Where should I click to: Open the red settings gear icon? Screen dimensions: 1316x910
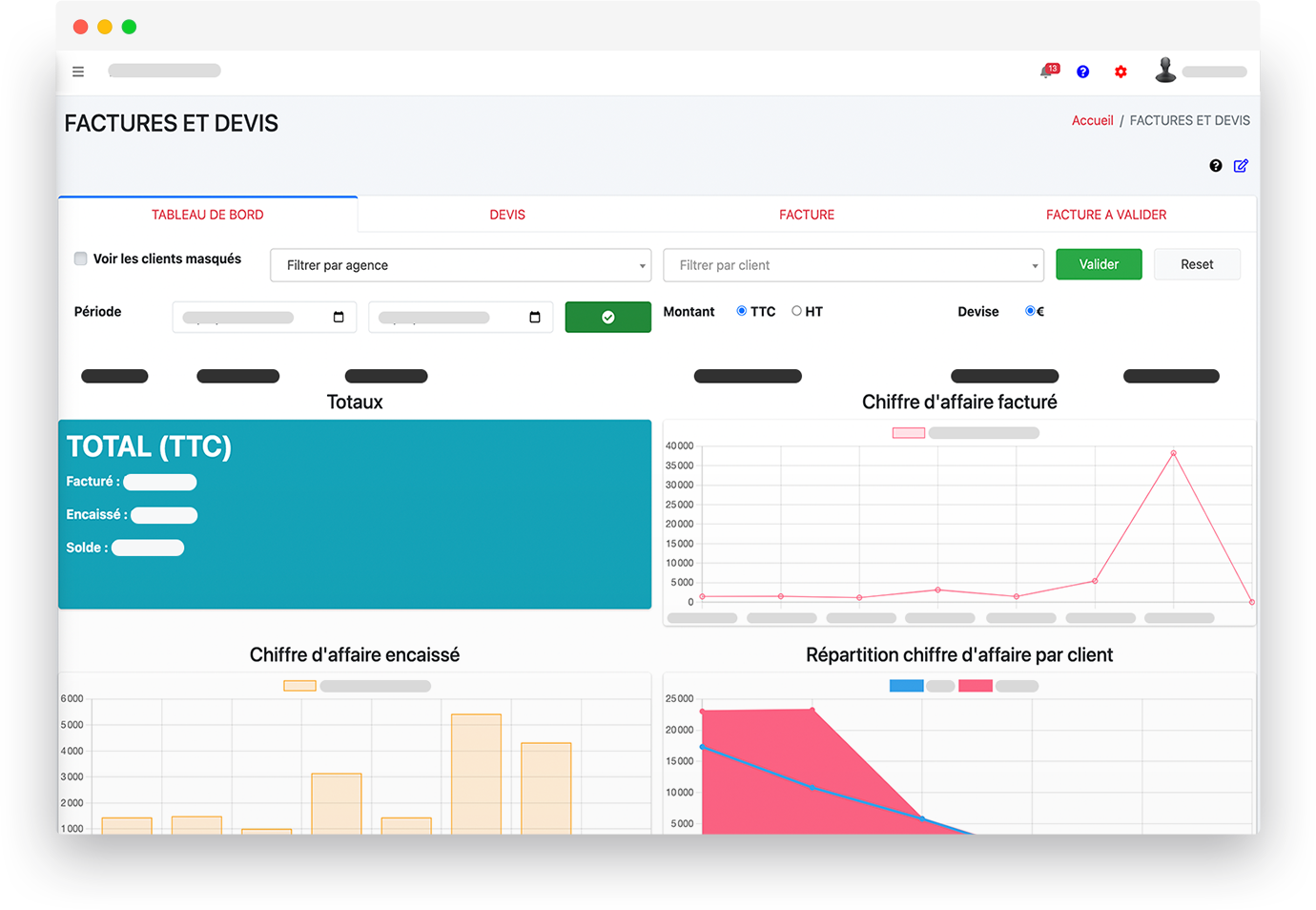click(1121, 72)
